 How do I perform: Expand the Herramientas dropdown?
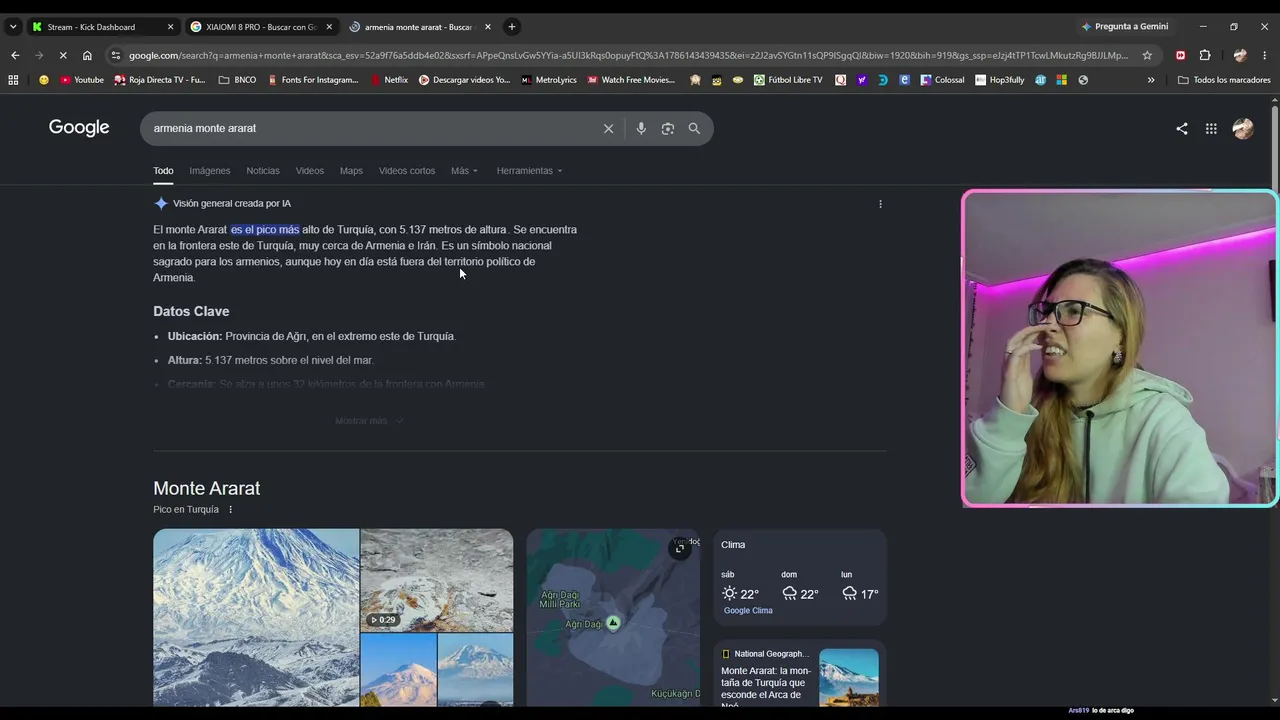coord(529,171)
